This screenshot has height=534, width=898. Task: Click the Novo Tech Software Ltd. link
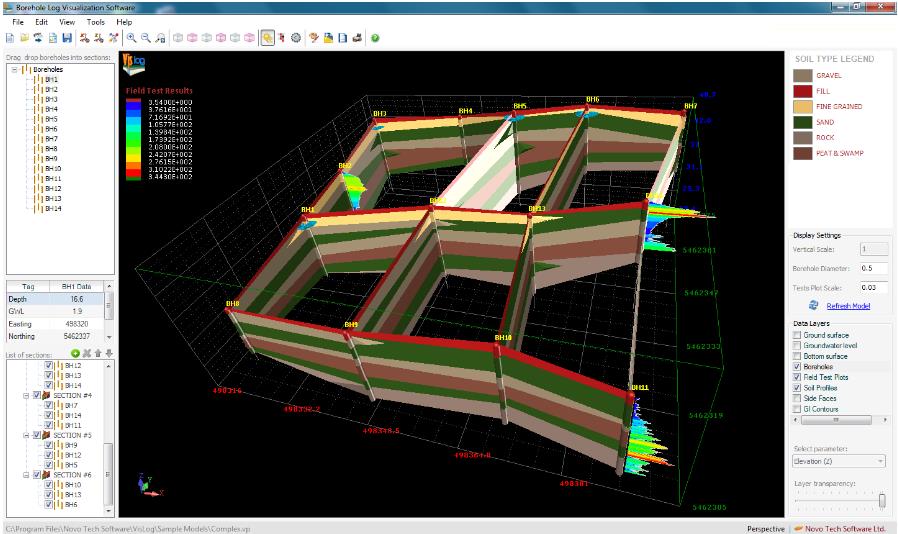tap(844, 527)
